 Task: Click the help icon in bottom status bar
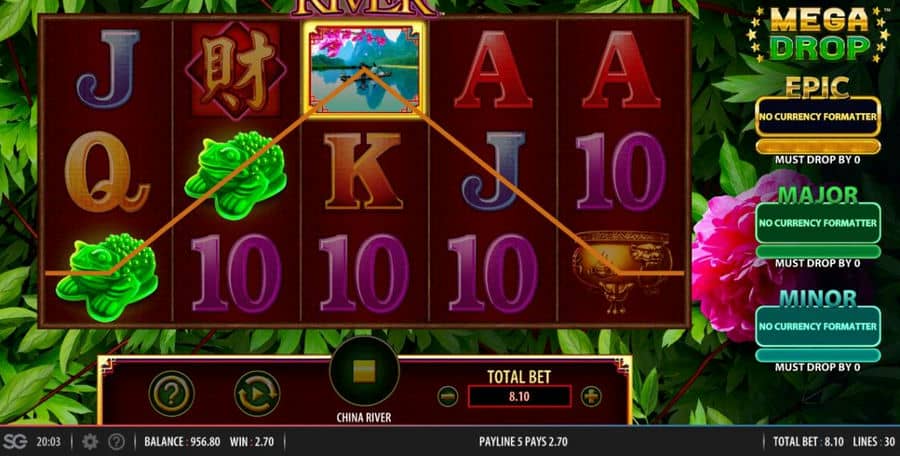117,442
